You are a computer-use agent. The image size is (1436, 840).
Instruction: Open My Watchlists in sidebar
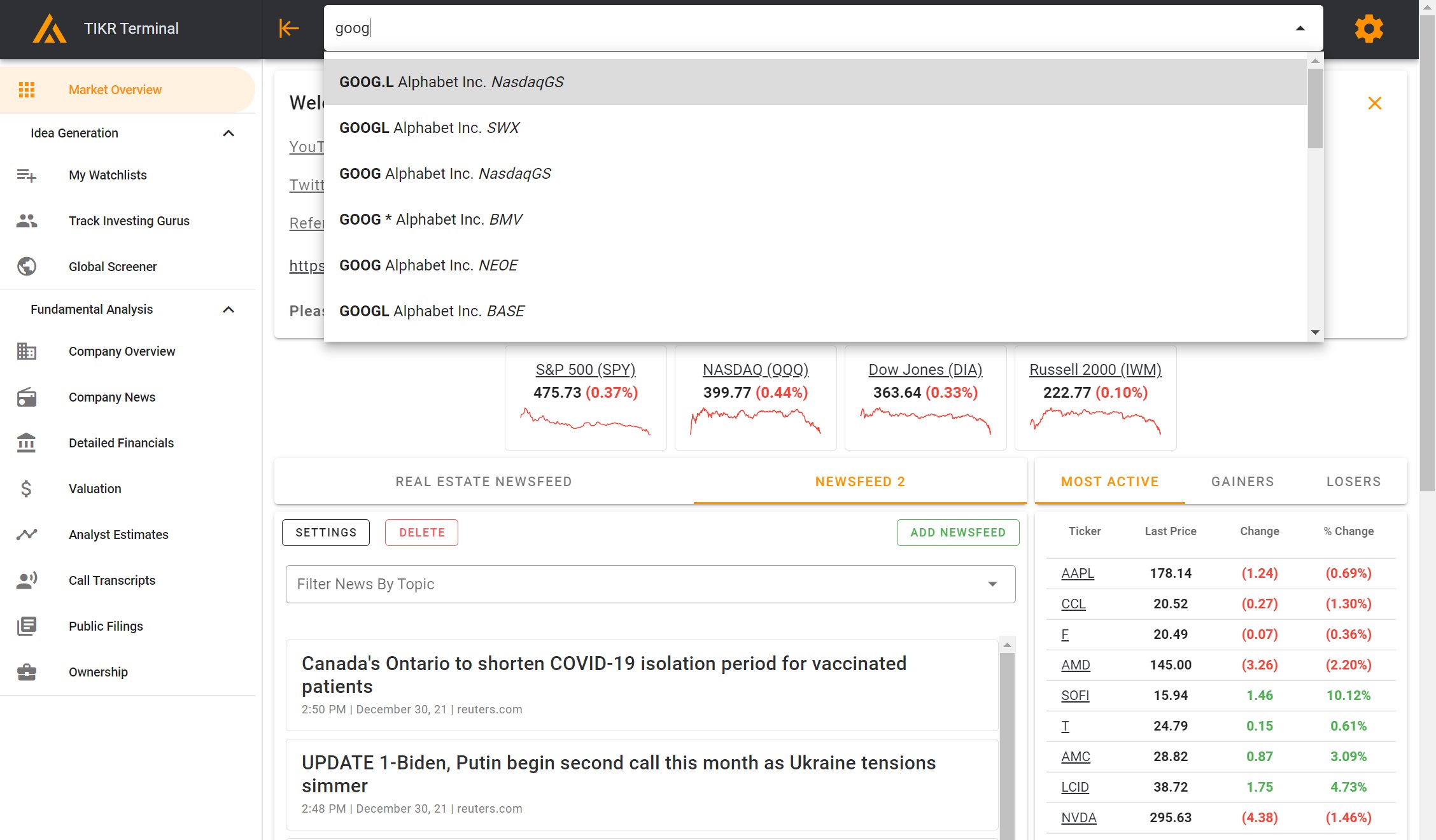[x=127, y=175]
